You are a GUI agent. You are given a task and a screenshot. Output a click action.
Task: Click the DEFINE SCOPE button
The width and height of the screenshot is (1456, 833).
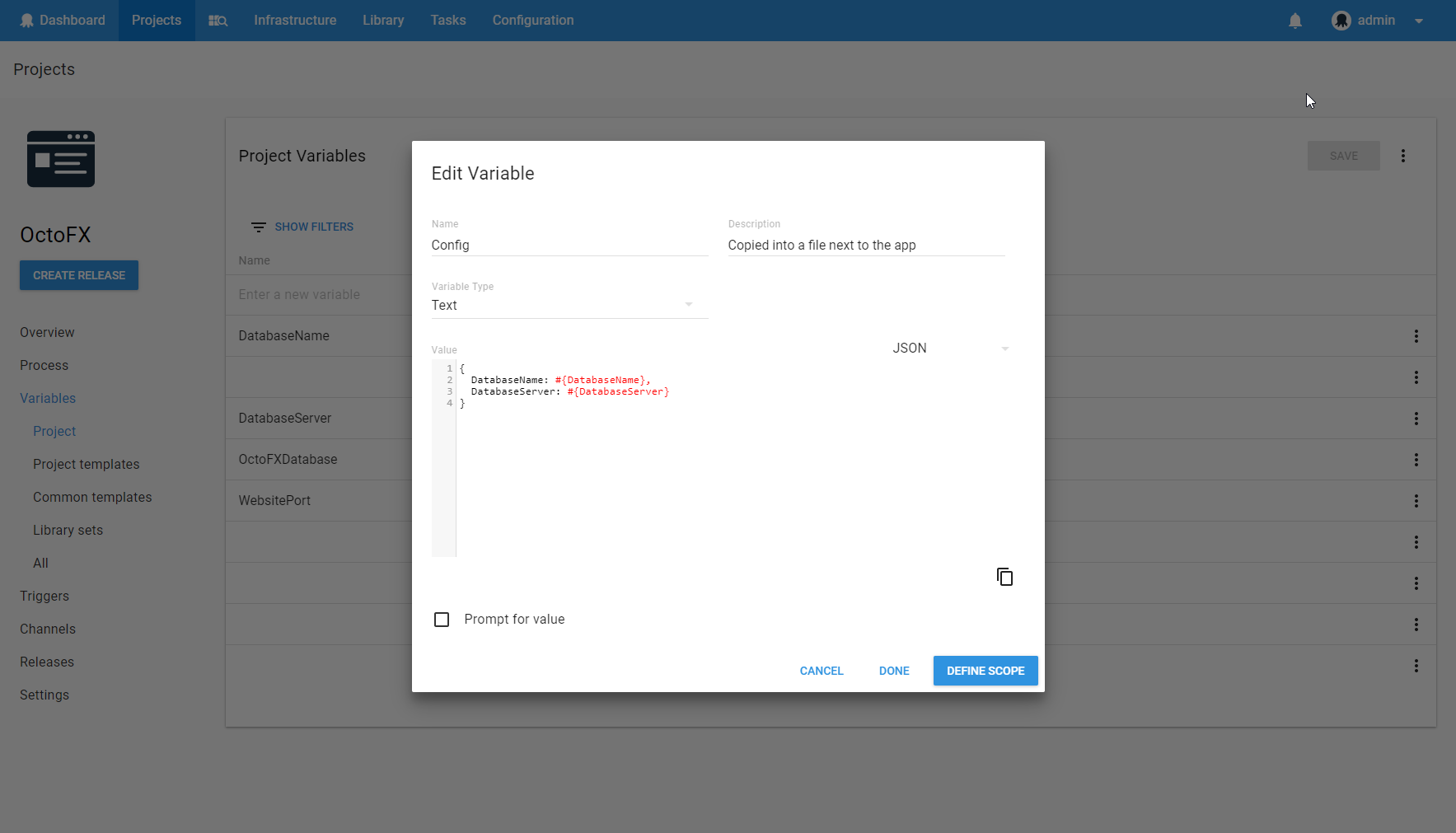click(985, 670)
